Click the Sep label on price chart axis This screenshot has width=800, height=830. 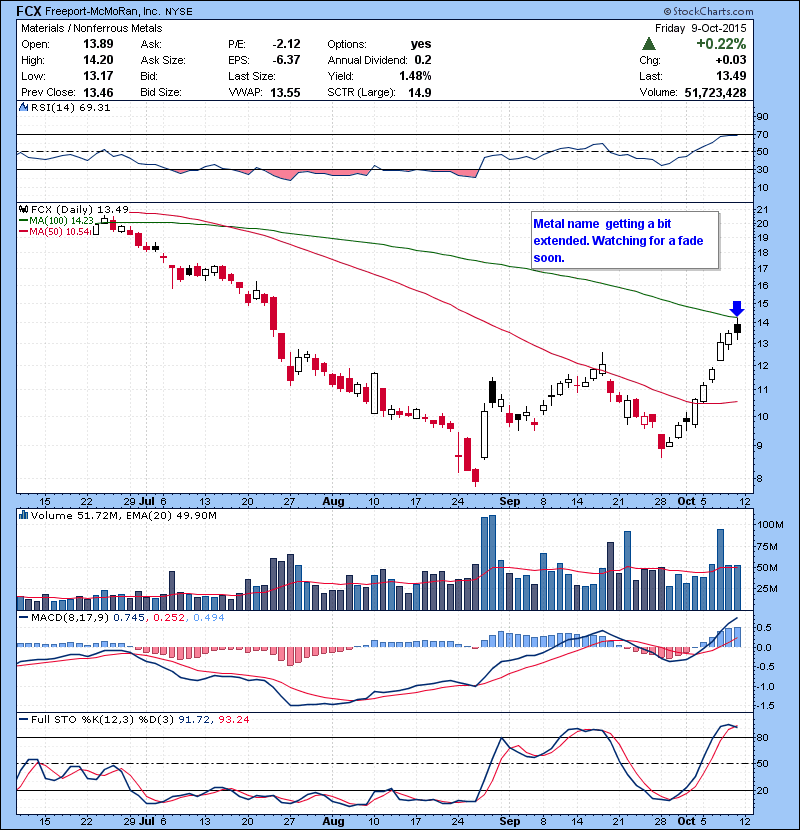[509, 501]
